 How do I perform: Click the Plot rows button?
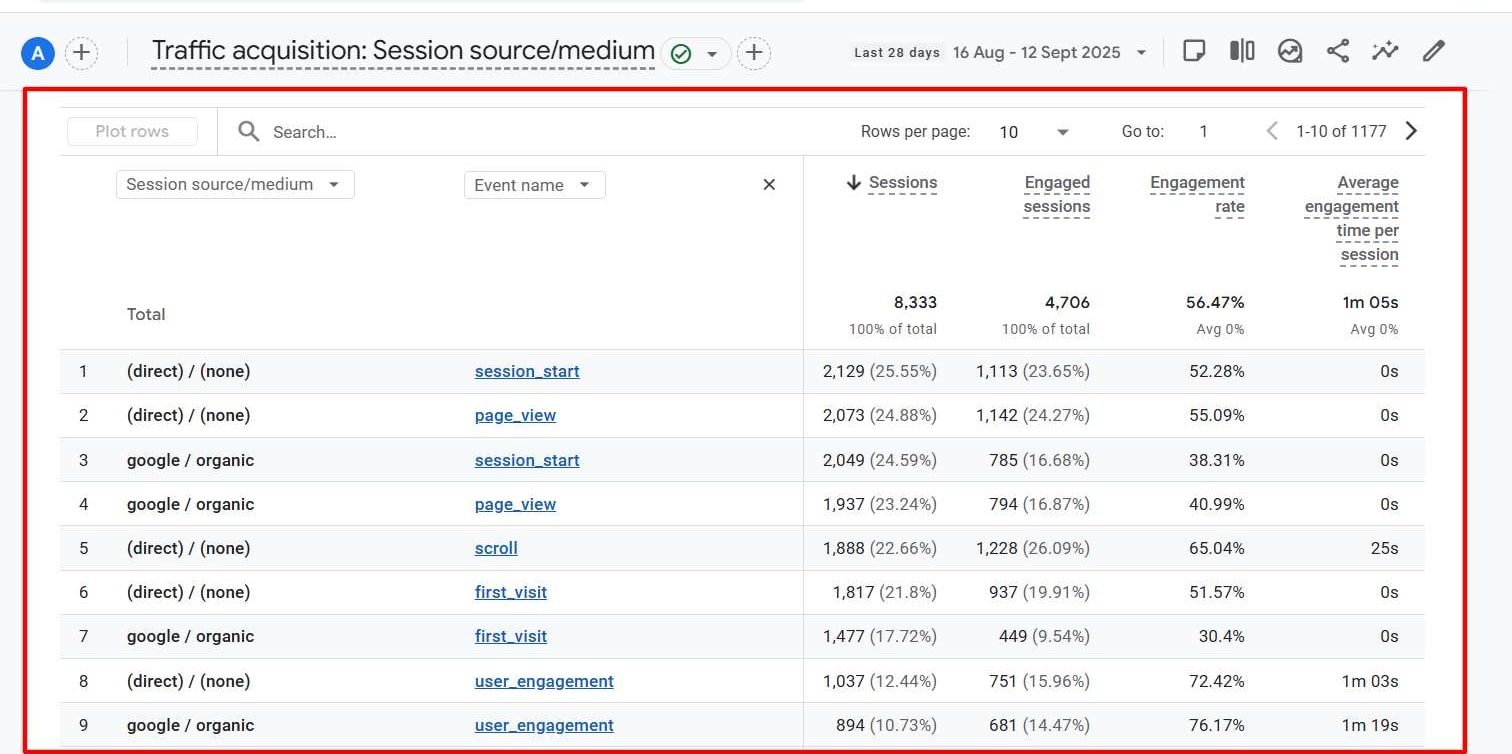(132, 131)
